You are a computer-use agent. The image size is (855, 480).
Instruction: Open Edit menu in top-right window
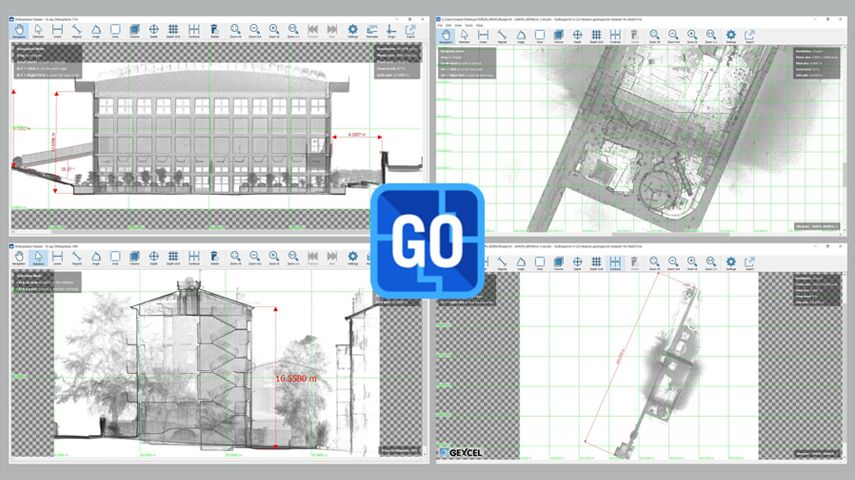tap(449, 25)
